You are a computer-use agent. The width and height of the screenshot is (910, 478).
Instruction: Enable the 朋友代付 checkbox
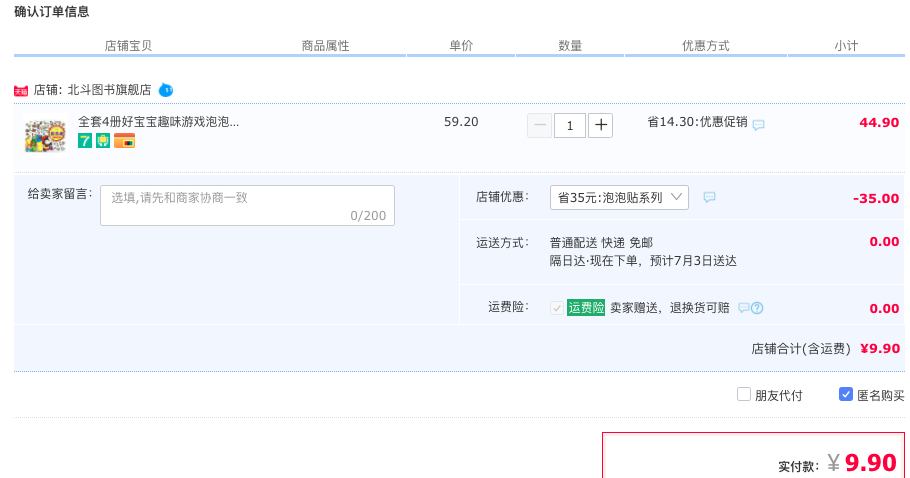point(744,394)
